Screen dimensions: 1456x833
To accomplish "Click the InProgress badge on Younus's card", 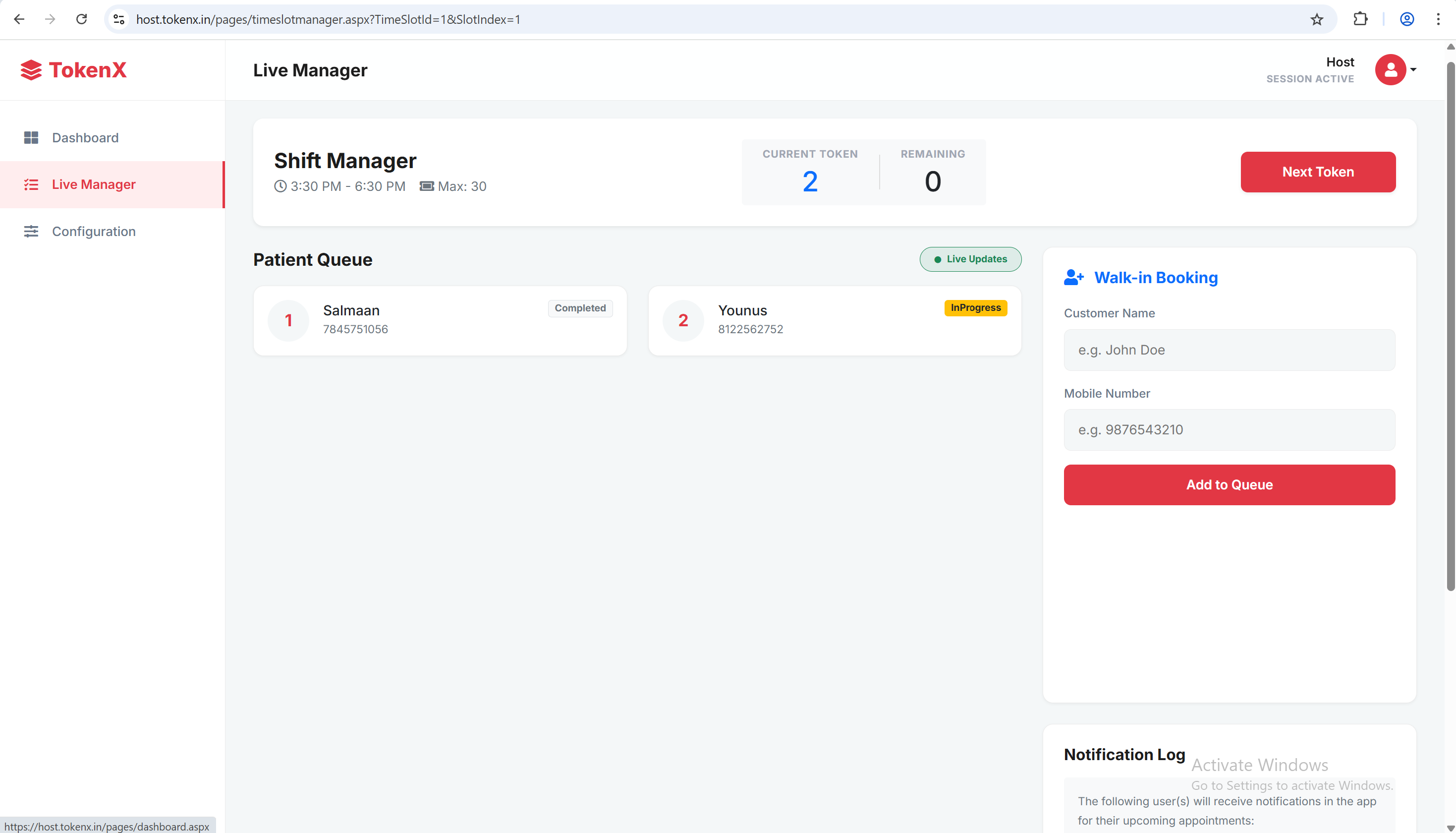I will 975,308.
